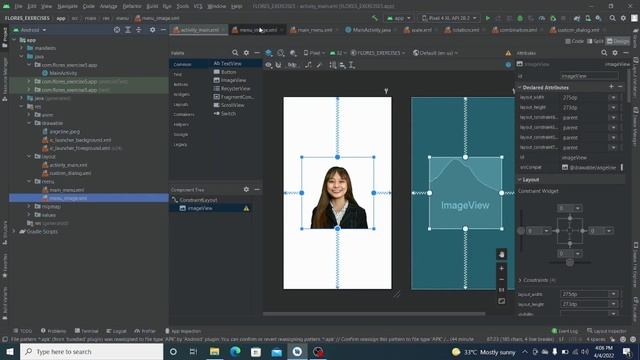Open Component Tree gear settings

246,189
